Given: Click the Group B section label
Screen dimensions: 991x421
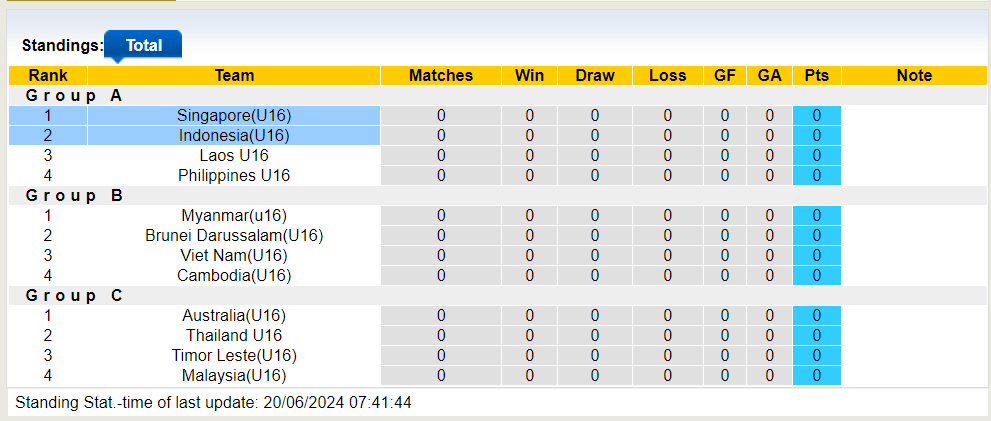Looking at the screenshot, I should (x=74, y=196).
